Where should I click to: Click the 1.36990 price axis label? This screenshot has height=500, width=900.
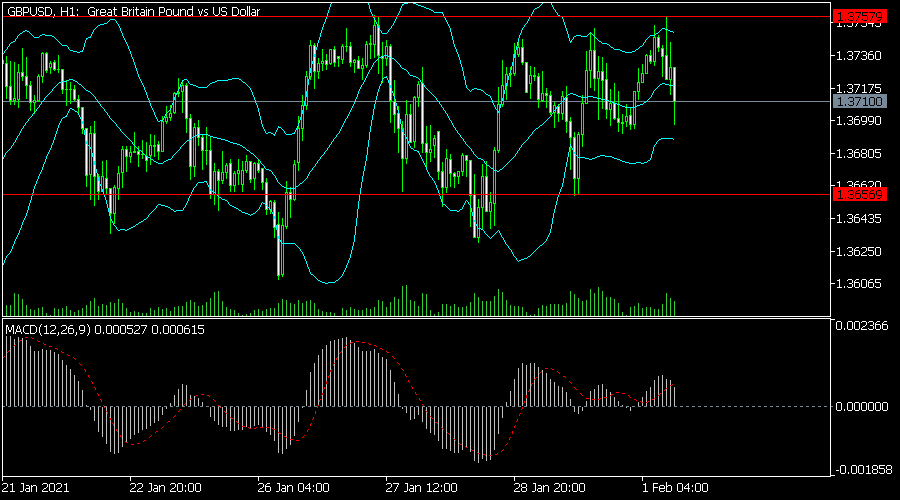[x=858, y=121]
